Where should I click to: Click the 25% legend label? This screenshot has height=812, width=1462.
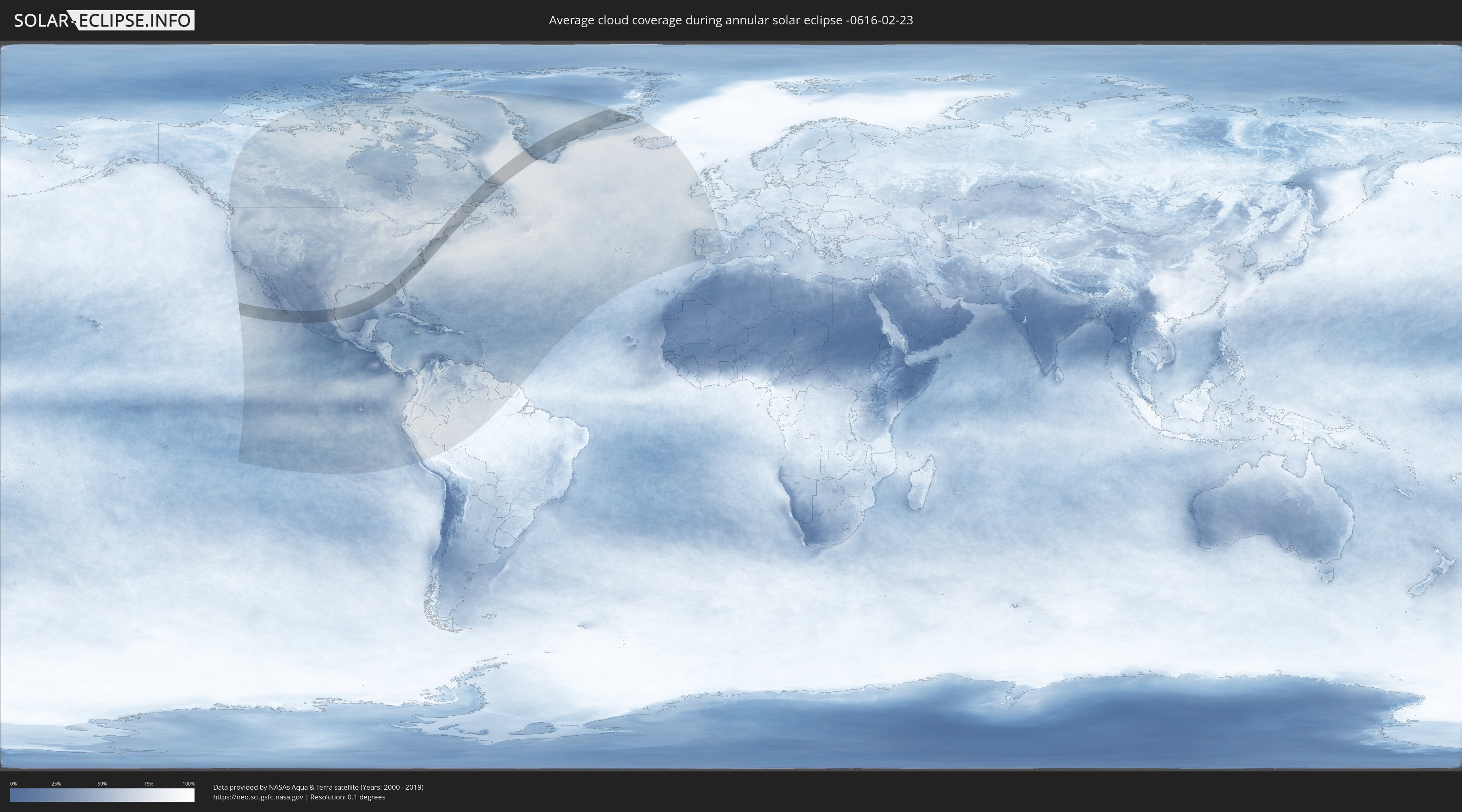(x=56, y=784)
